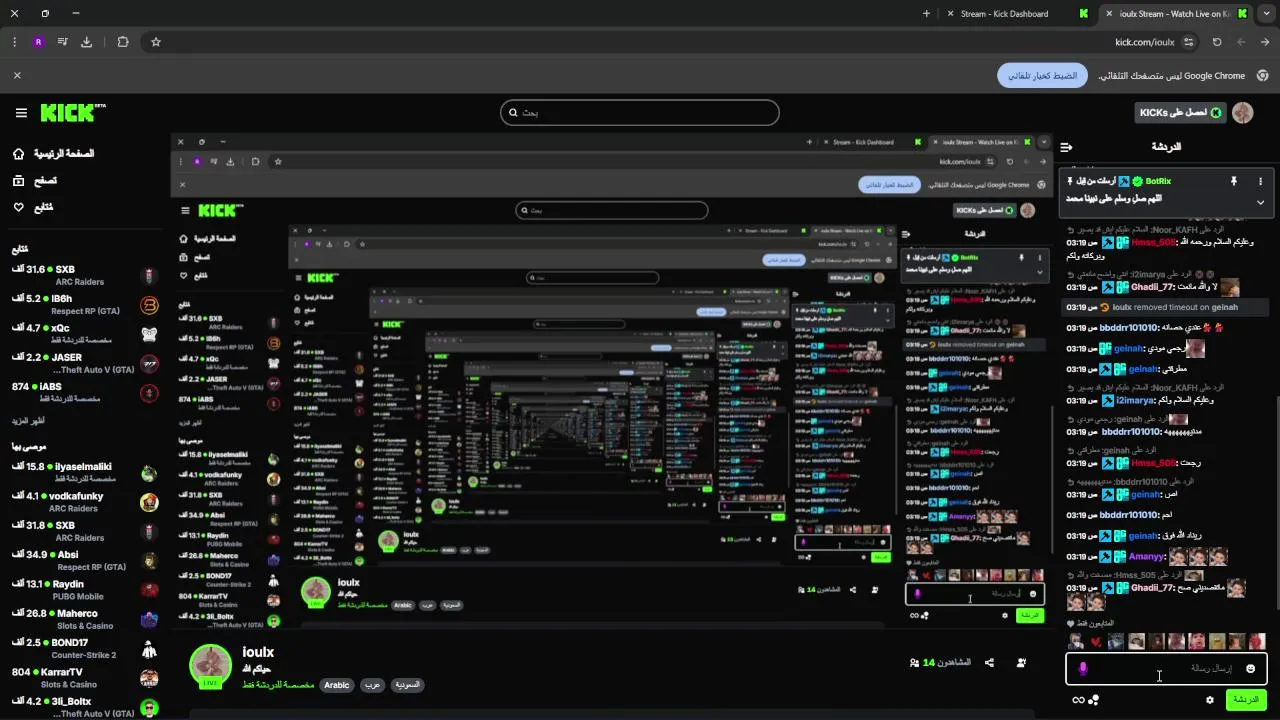This screenshot has width=1280, height=720.
Task: Open site information icon in address bar
Action: pos(1188,42)
